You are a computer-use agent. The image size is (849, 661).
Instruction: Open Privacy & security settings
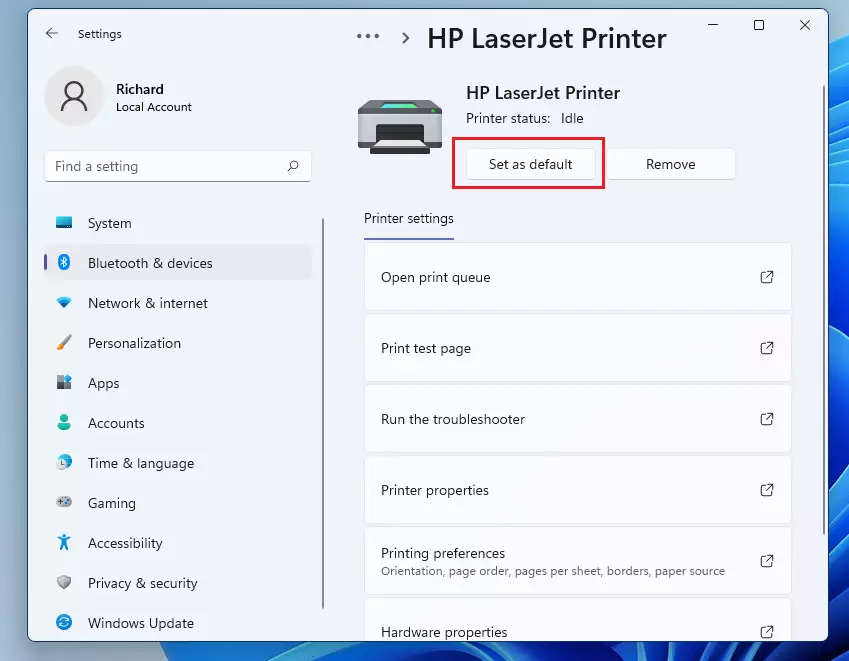click(x=178, y=584)
